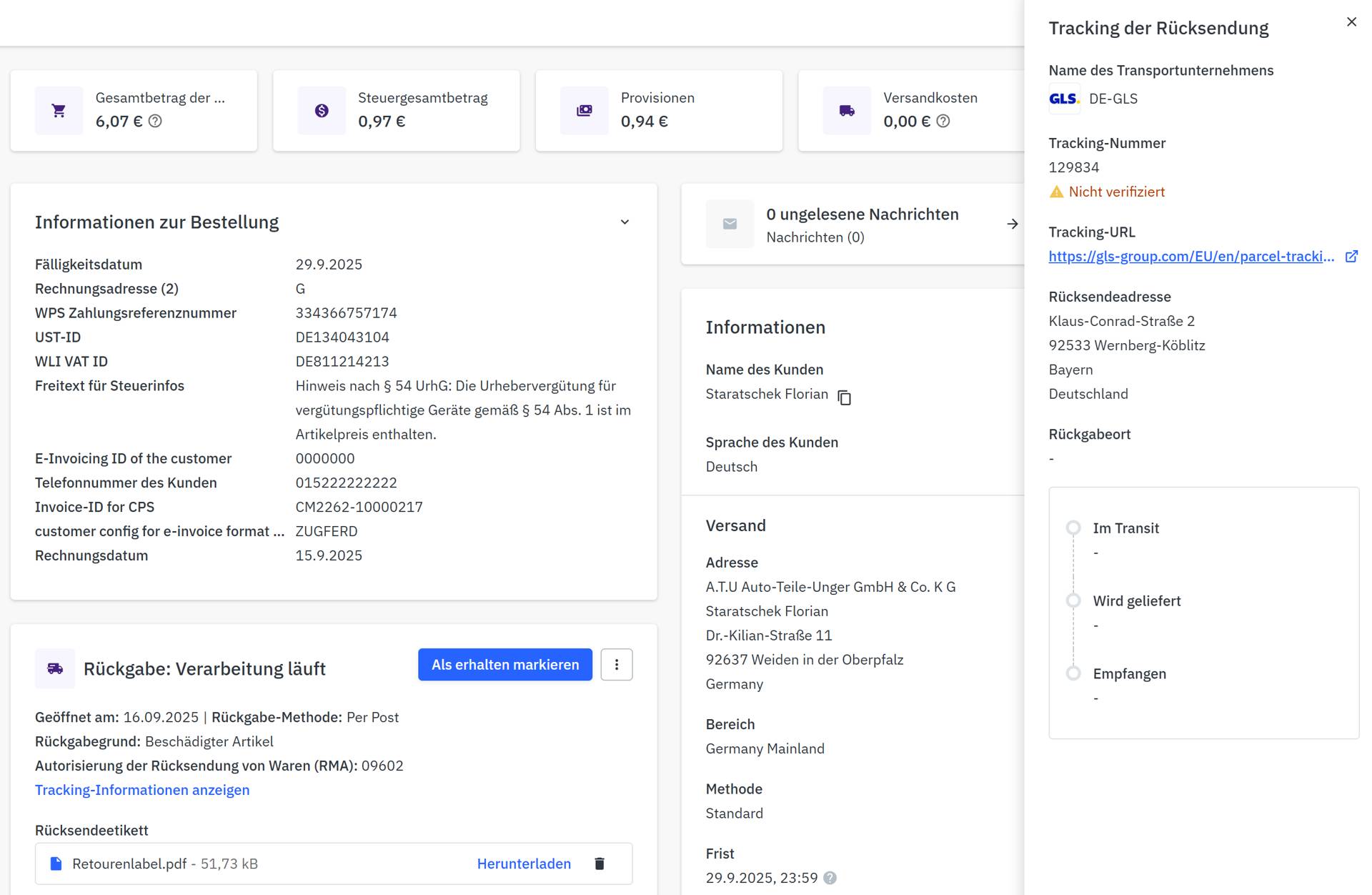Collapse Informationen zur Bestellung section
This screenshot has width=1372, height=895.
point(625,222)
